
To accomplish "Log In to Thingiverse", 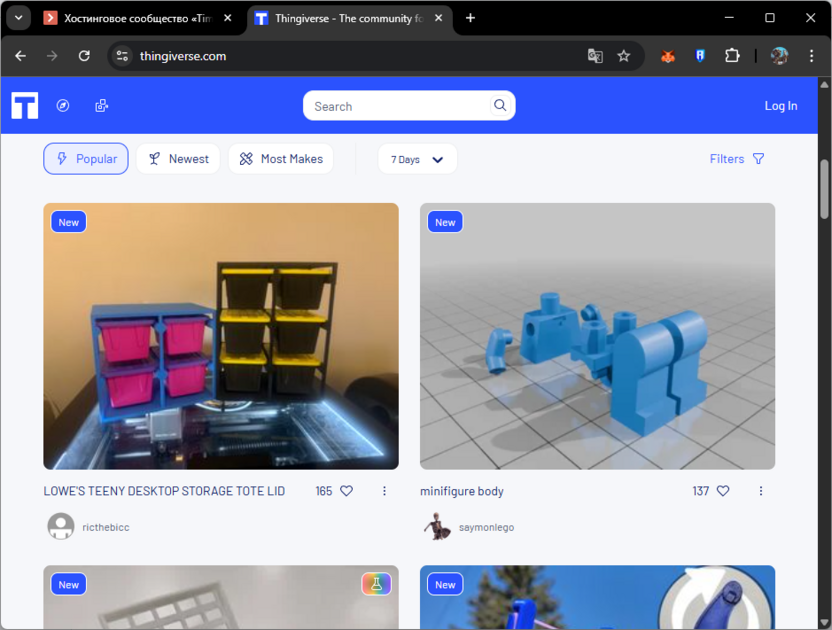I will pyautogui.click(x=781, y=106).
